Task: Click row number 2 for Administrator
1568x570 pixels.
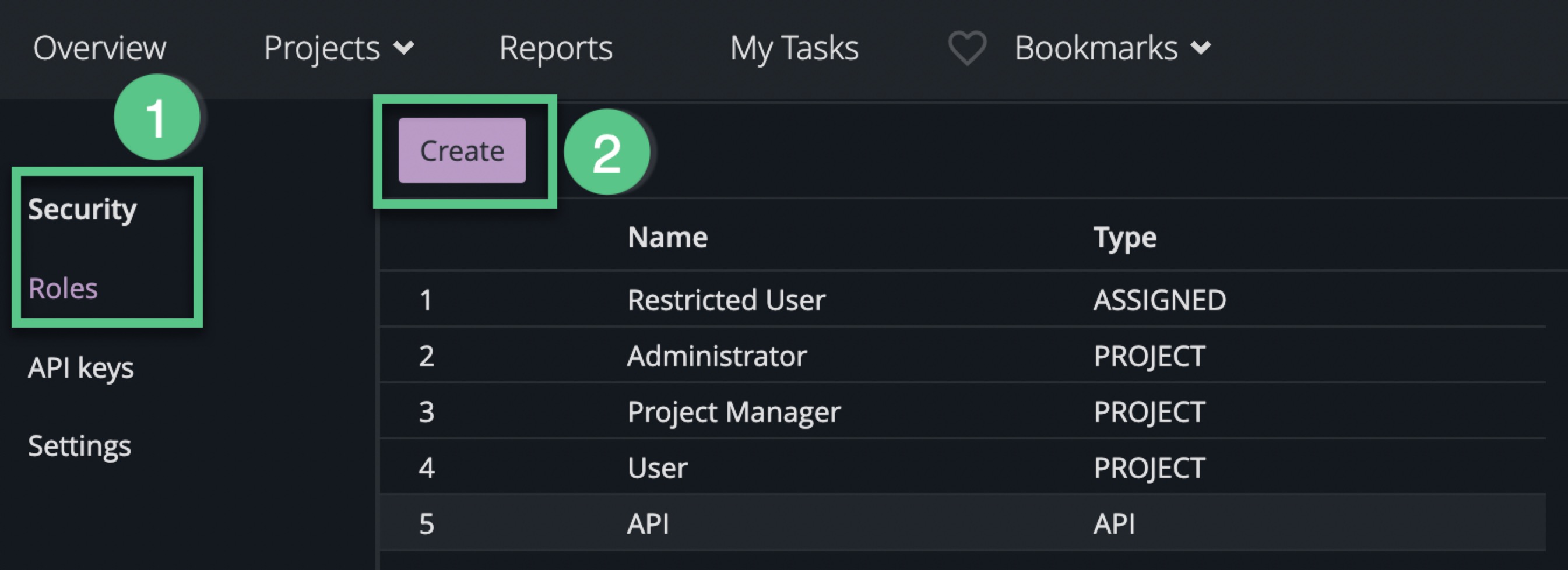Action: pos(426,356)
